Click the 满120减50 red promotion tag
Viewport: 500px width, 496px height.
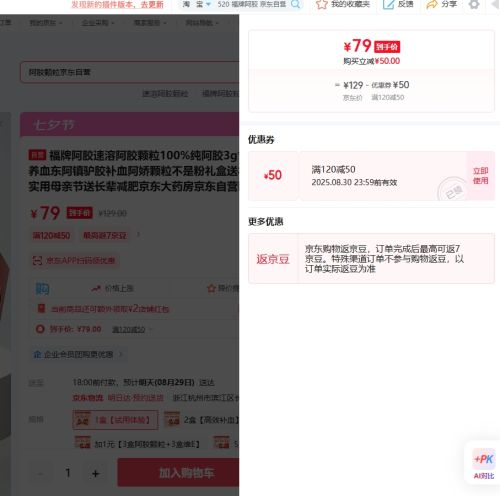(51, 235)
